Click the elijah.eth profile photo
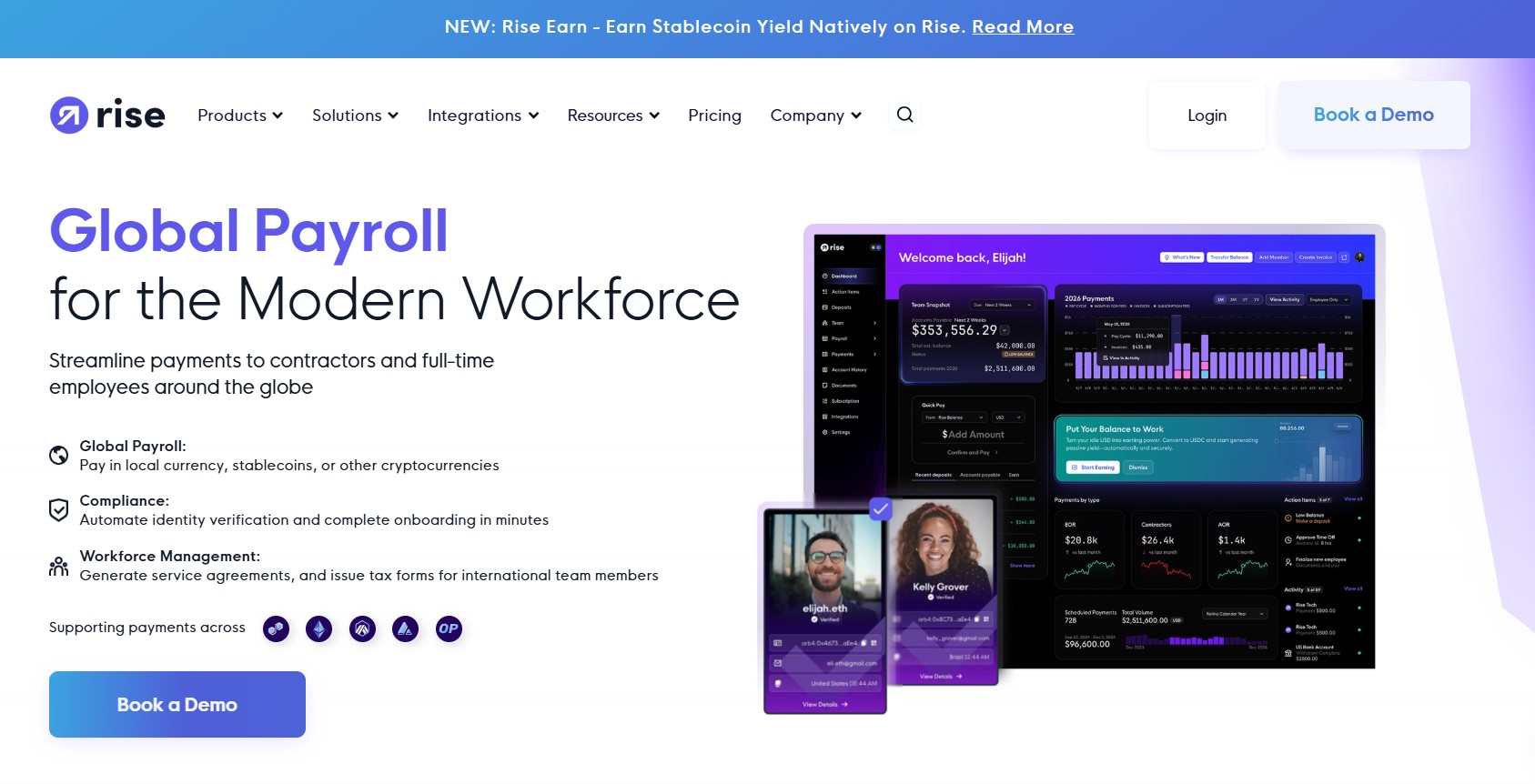1535x784 pixels. (x=824, y=564)
